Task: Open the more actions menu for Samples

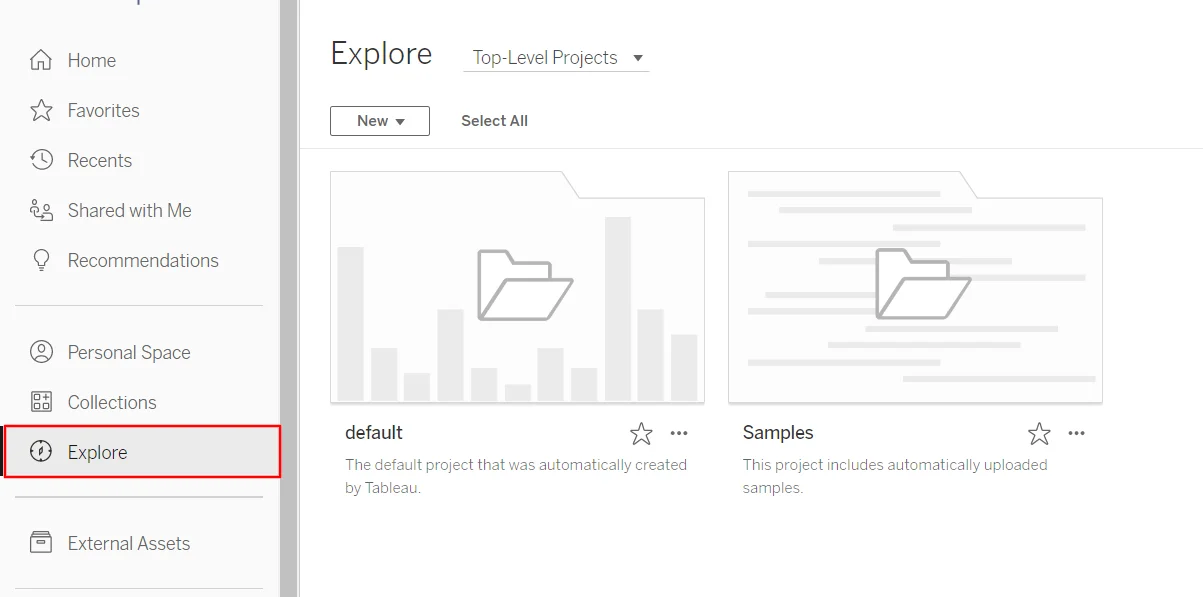Action: [x=1076, y=433]
